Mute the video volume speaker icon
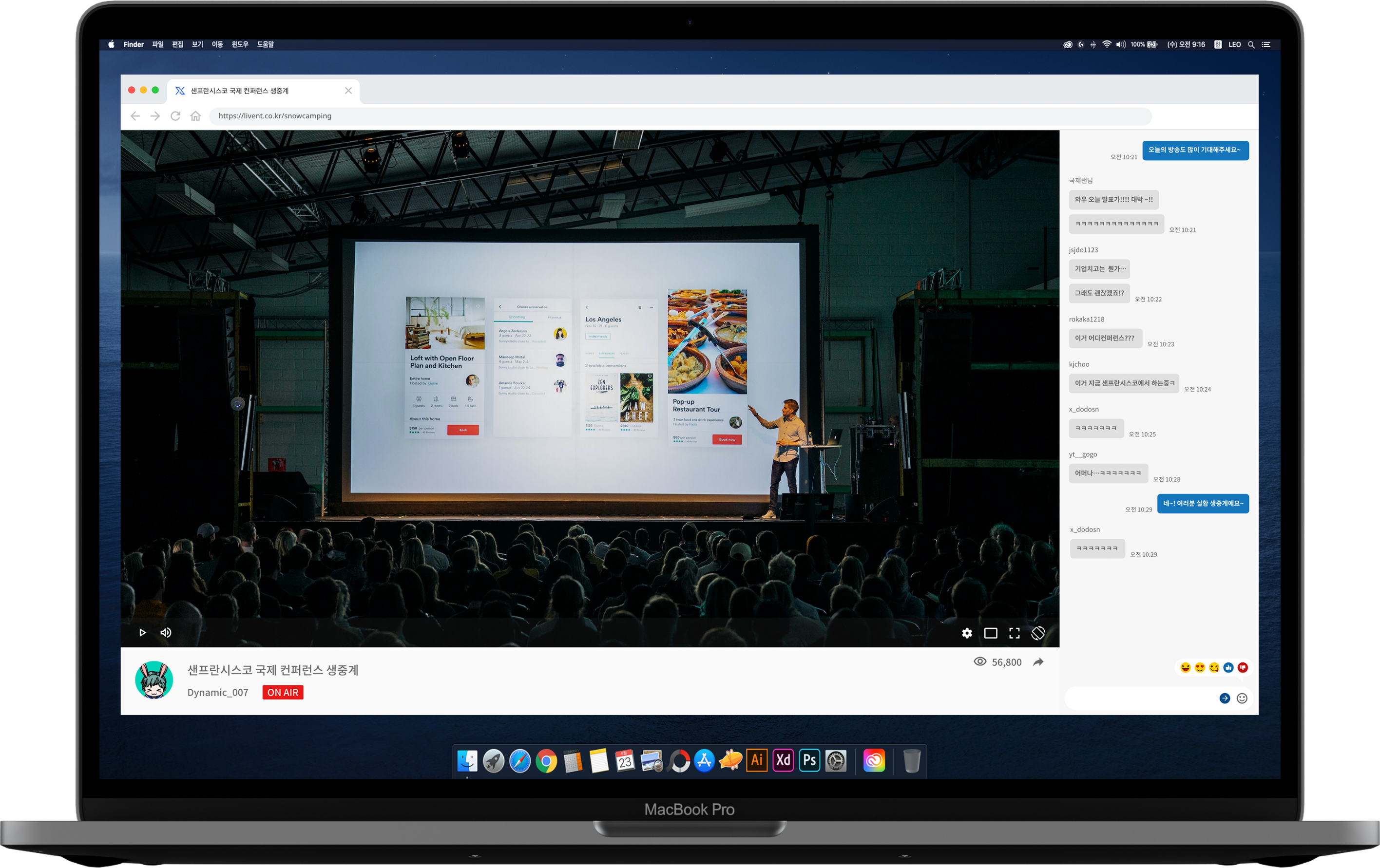Viewport: 1380px width, 868px height. [166, 633]
